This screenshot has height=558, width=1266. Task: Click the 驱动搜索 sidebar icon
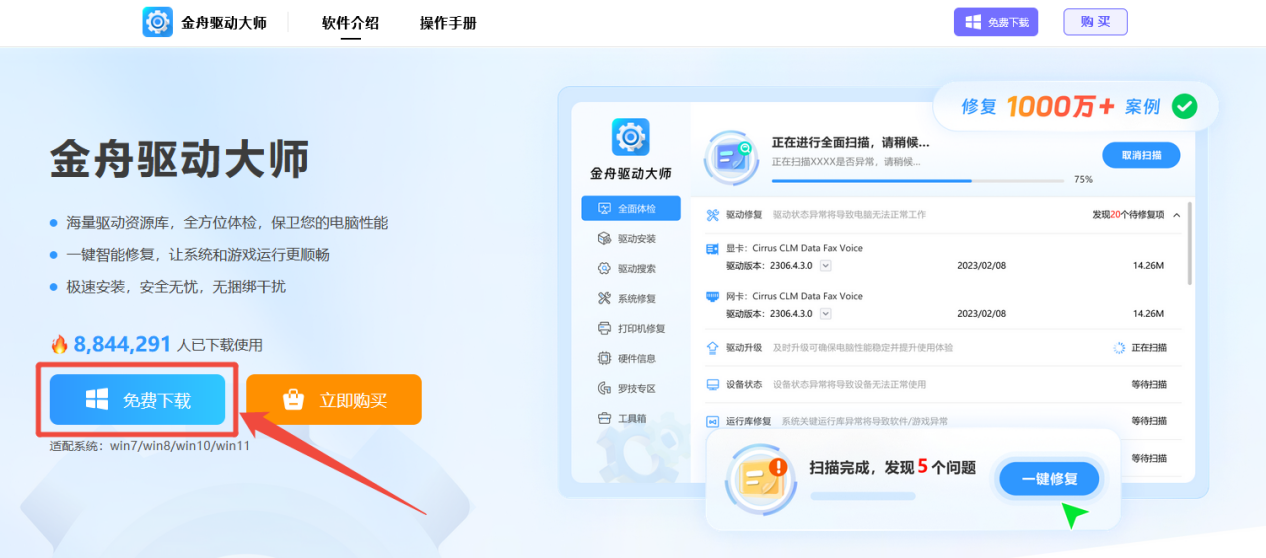(604, 269)
